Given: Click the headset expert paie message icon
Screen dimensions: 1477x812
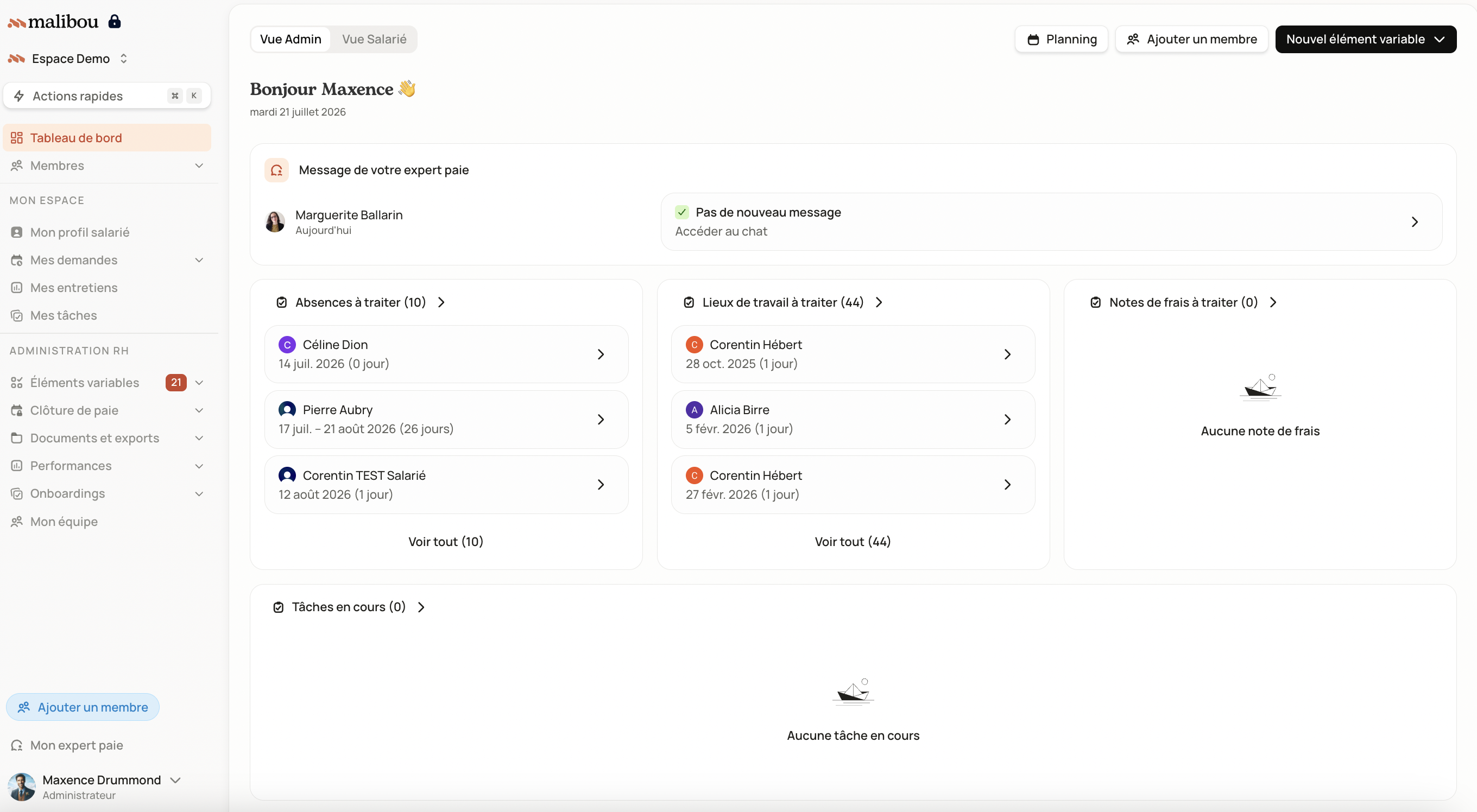Looking at the screenshot, I should (x=276, y=170).
